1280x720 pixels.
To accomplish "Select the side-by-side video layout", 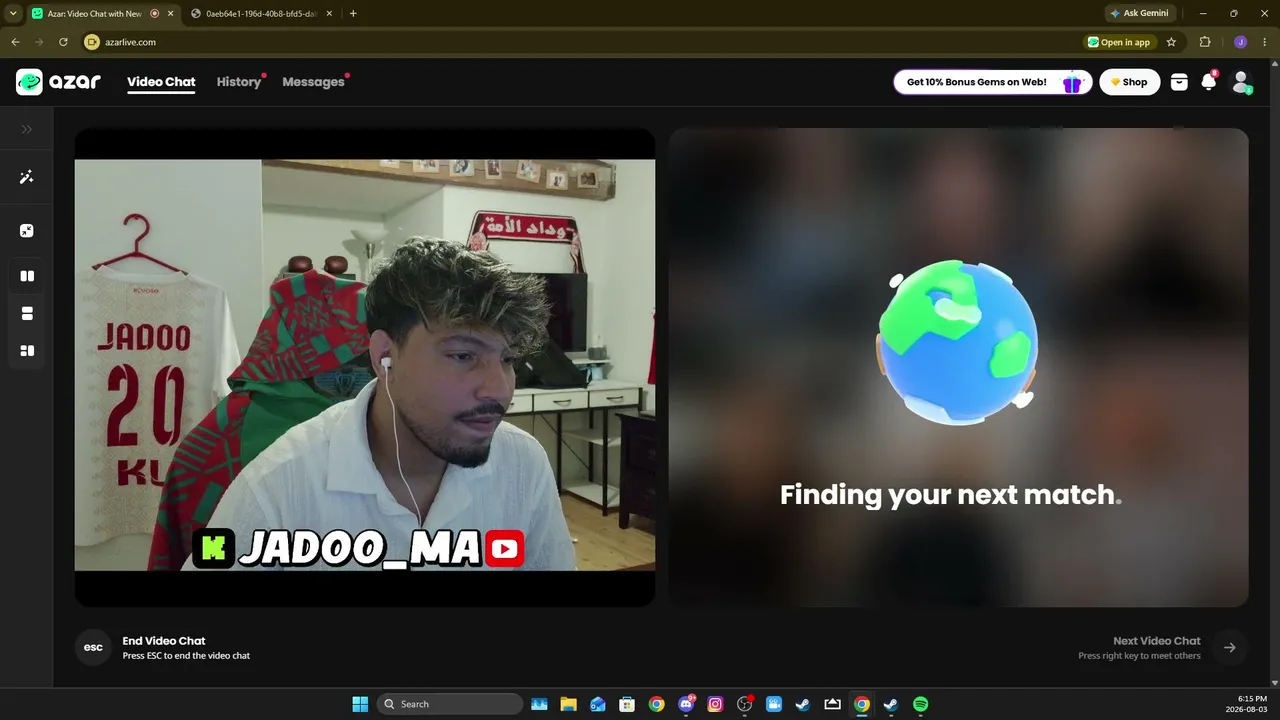I will [x=27, y=276].
